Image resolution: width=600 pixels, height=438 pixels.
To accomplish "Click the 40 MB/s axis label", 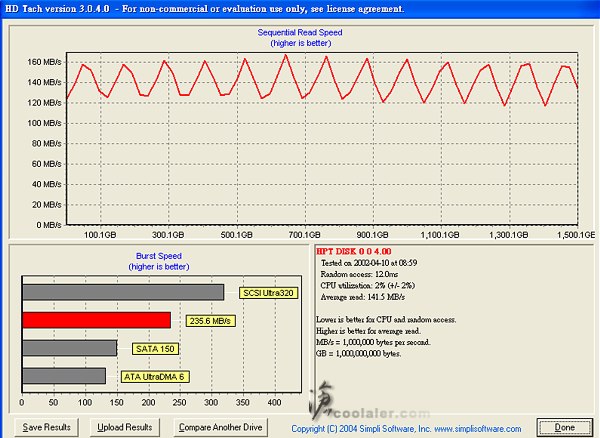I will (46, 184).
